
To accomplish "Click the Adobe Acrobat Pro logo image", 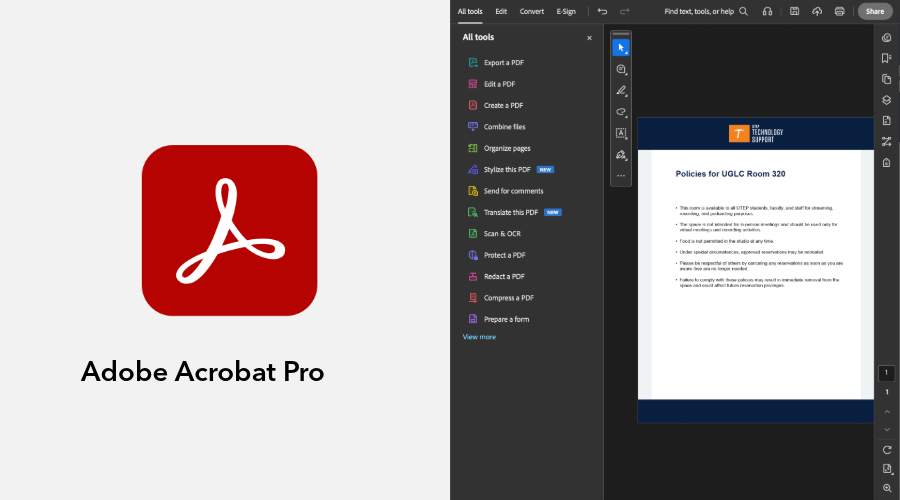I will tap(230, 230).
